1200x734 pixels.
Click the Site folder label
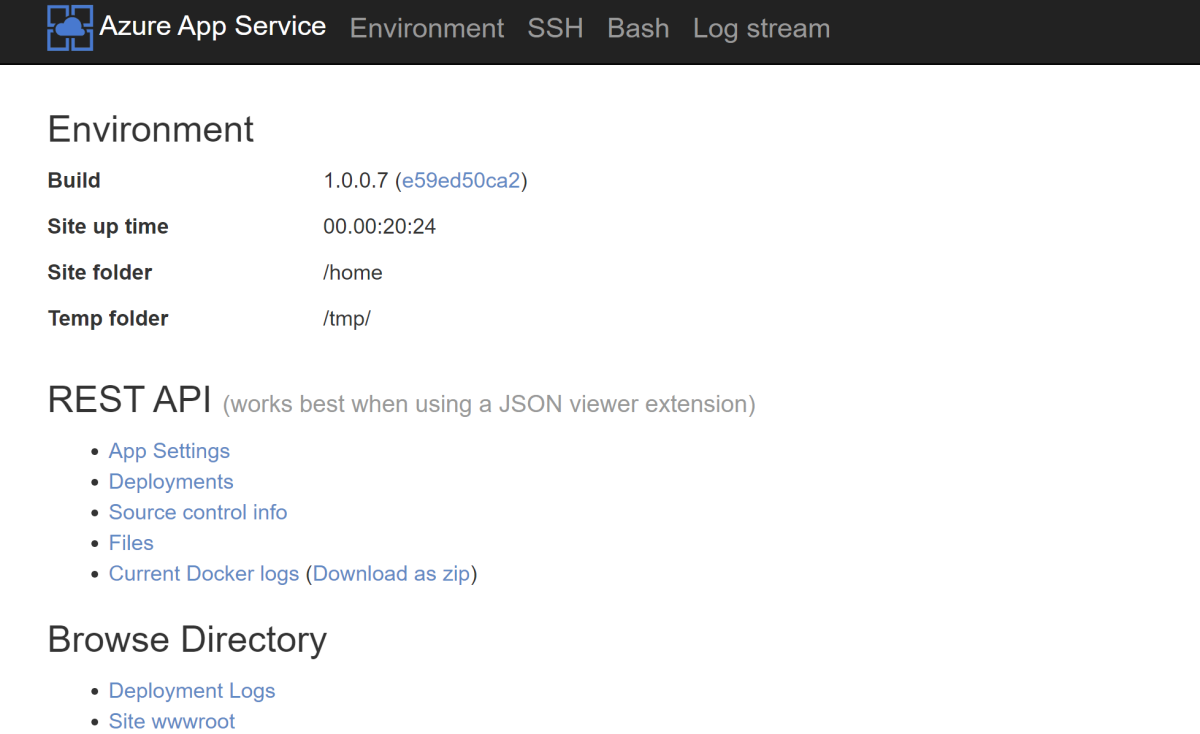pyautogui.click(x=100, y=273)
